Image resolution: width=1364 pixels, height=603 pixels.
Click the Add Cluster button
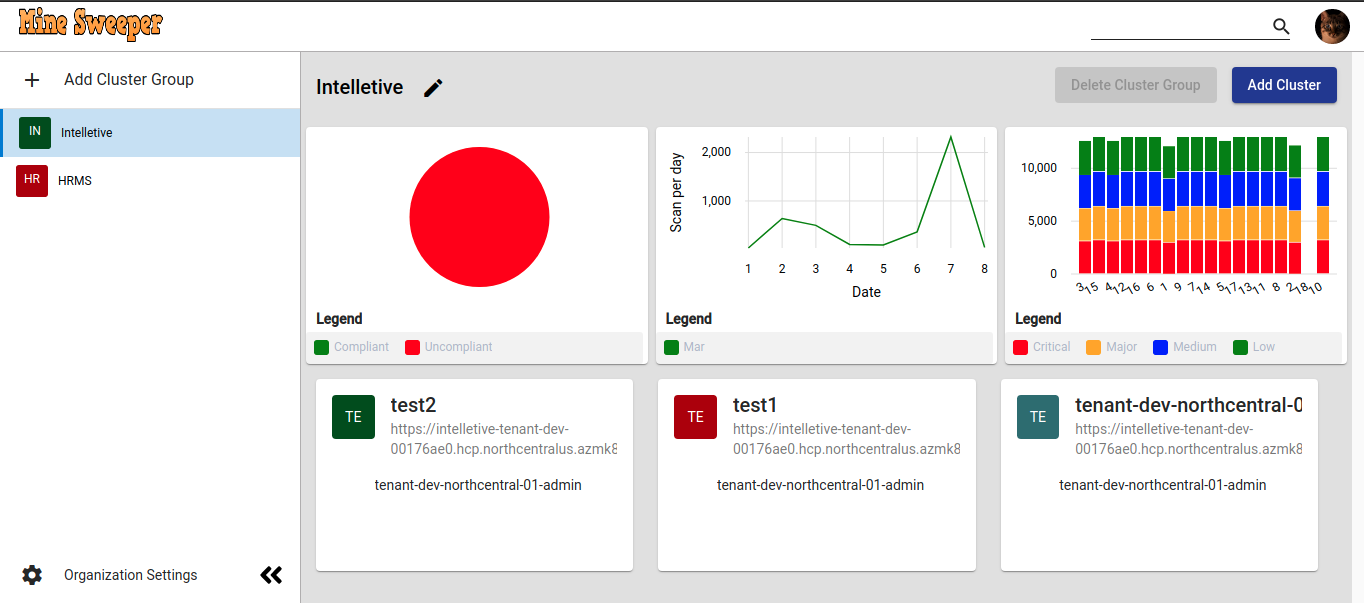1284,85
